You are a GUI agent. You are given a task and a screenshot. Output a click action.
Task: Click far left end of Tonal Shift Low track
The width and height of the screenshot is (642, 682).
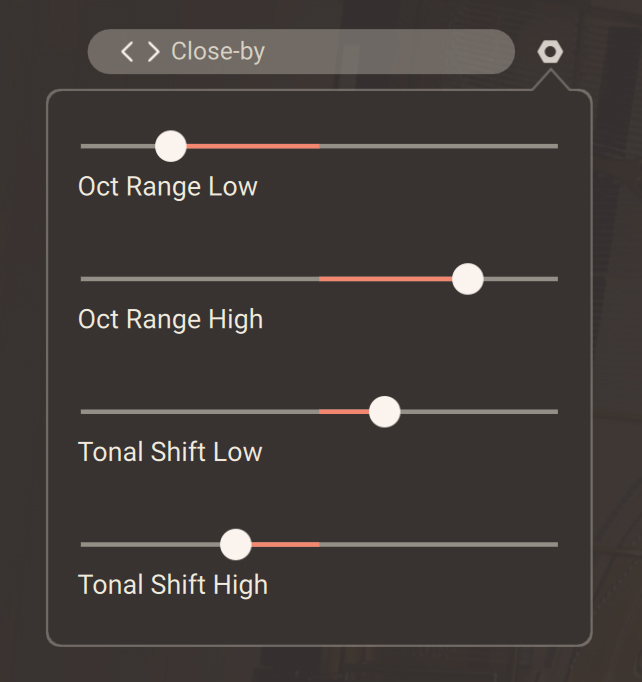pyautogui.click(x=84, y=411)
